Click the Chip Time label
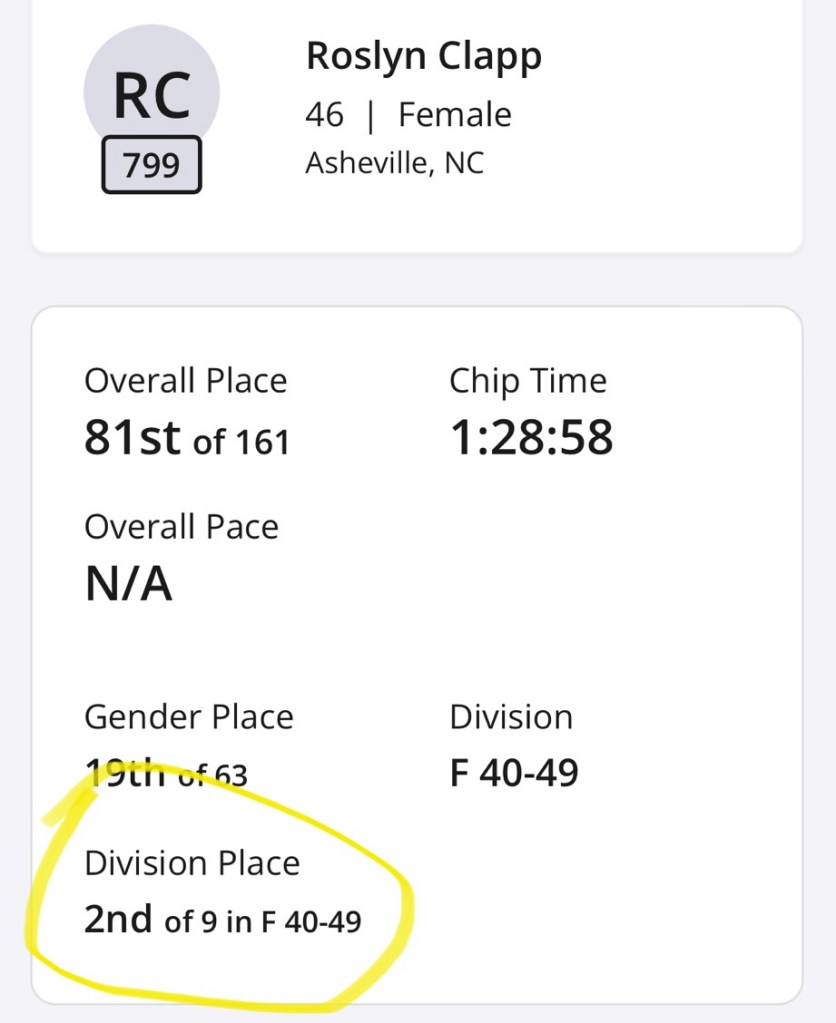This screenshot has width=836, height=1023. pyautogui.click(x=527, y=381)
